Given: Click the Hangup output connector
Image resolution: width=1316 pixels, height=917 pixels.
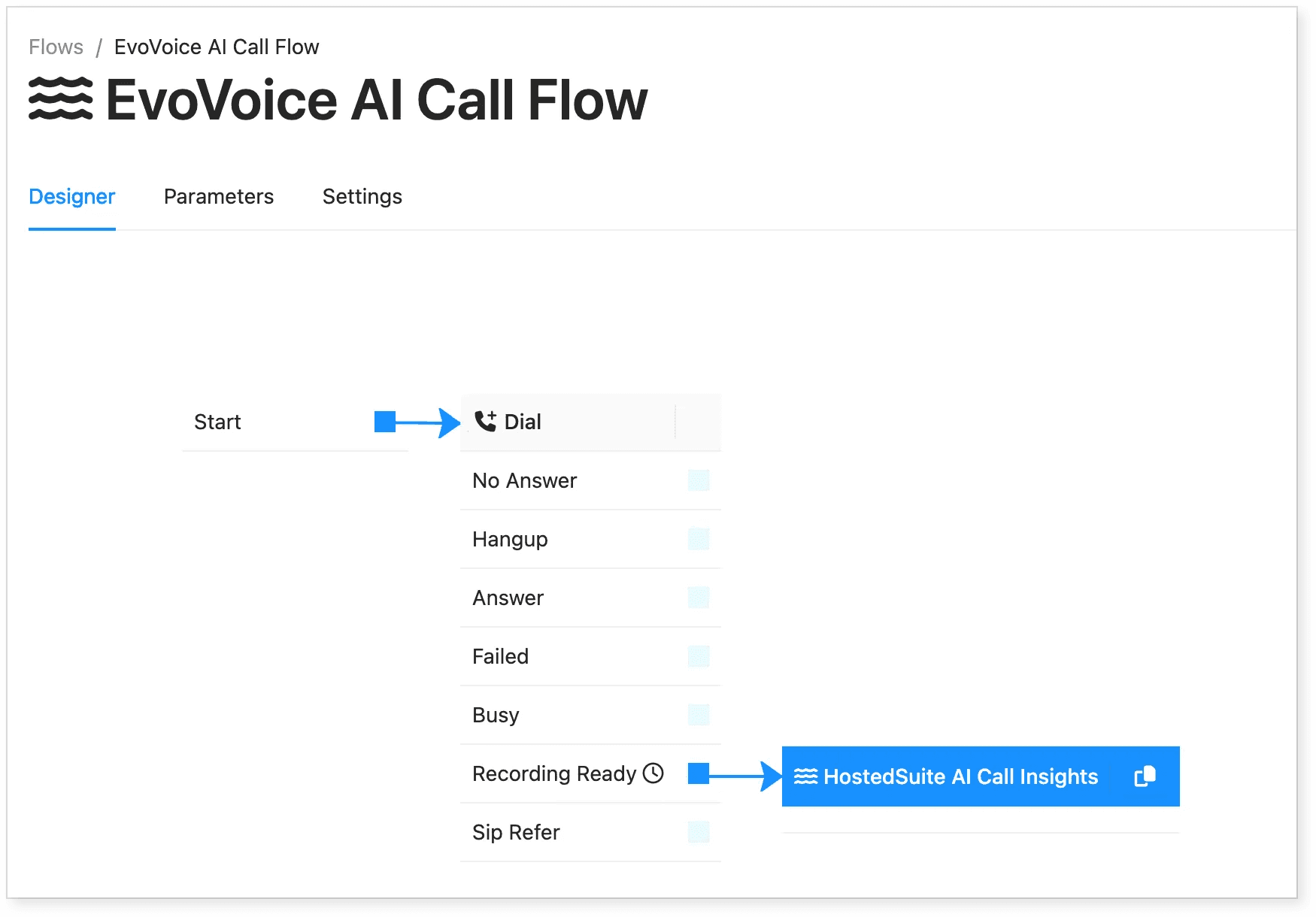Looking at the screenshot, I should click(x=699, y=539).
